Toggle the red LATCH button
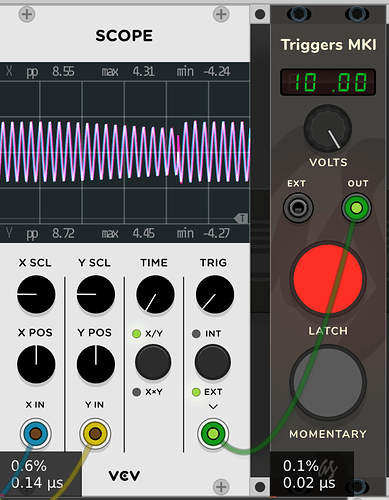The width and height of the screenshot is (389, 500). [x=328, y=279]
